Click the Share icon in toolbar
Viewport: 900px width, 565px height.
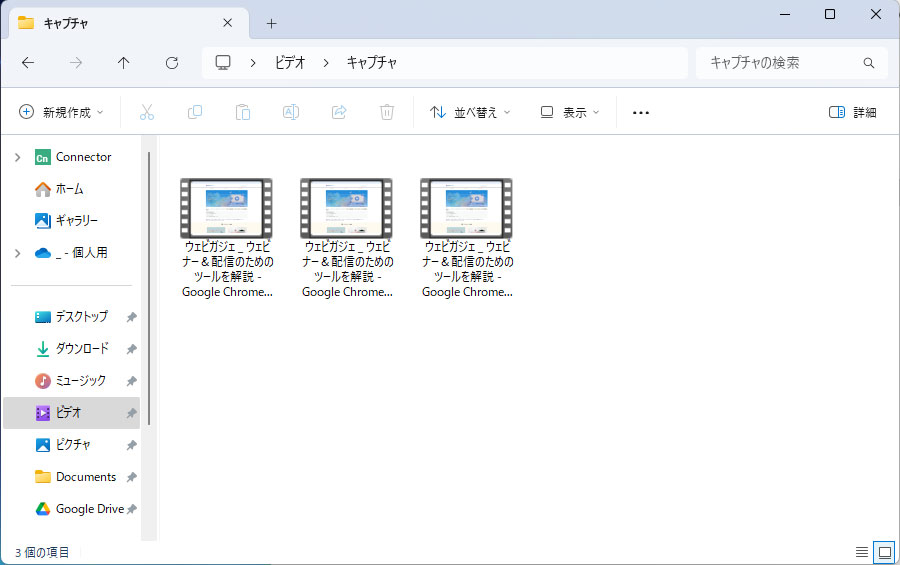(339, 112)
